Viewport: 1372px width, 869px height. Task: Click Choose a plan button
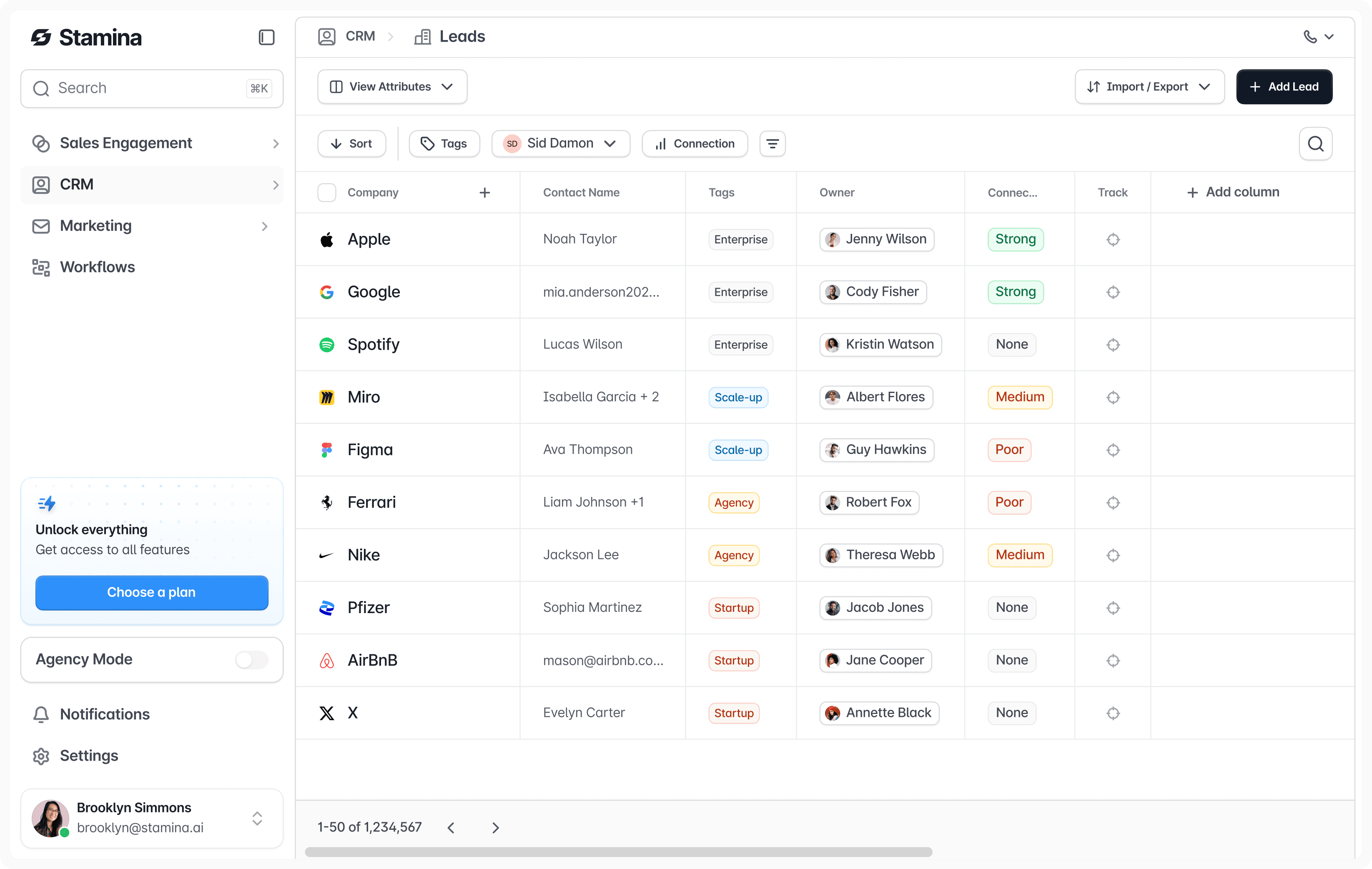click(152, 592)
